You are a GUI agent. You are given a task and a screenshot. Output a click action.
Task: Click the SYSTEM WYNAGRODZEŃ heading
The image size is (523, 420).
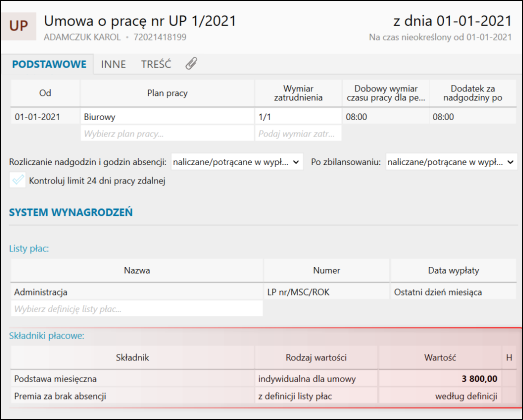pos(71,212)
